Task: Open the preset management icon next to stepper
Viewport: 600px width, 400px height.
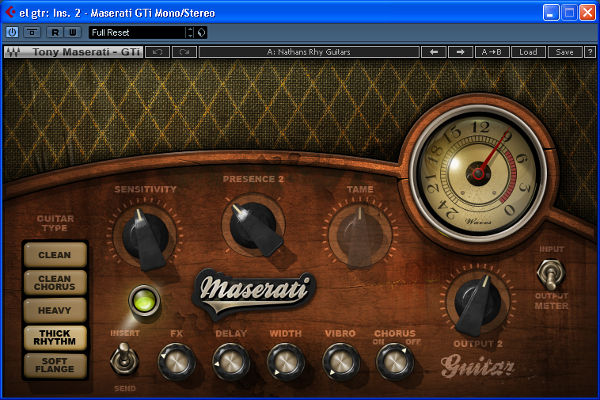Action: [202, 33]
